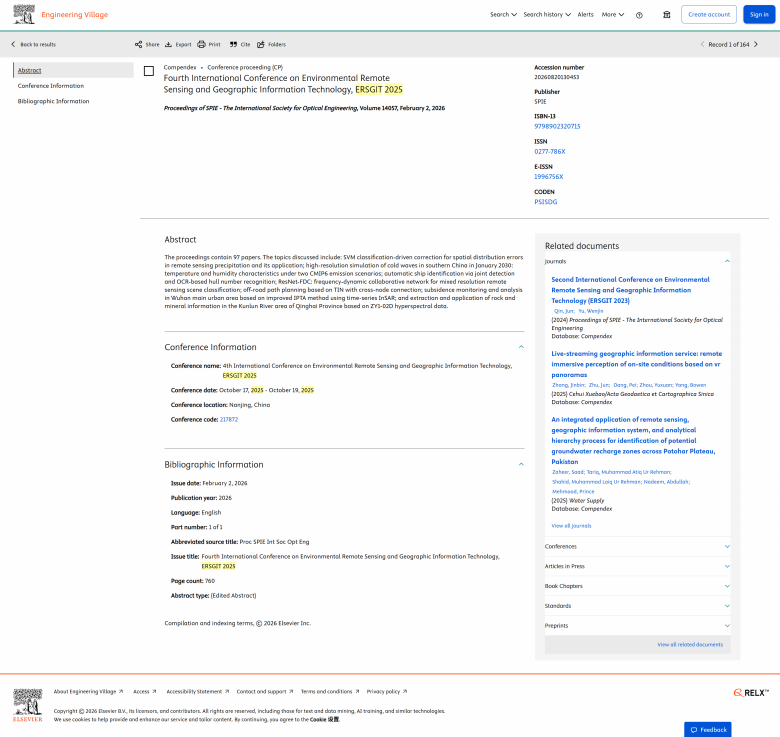Click the Print icon
This screenshot has width=780, height=737.
(201, 45)
